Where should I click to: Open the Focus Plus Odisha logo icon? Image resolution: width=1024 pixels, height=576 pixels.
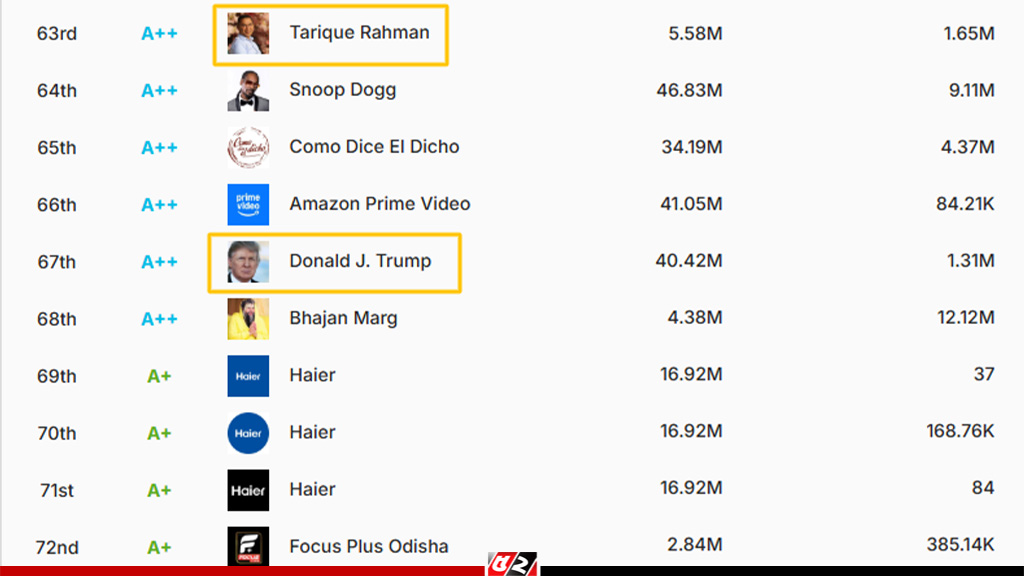point(247,546)
